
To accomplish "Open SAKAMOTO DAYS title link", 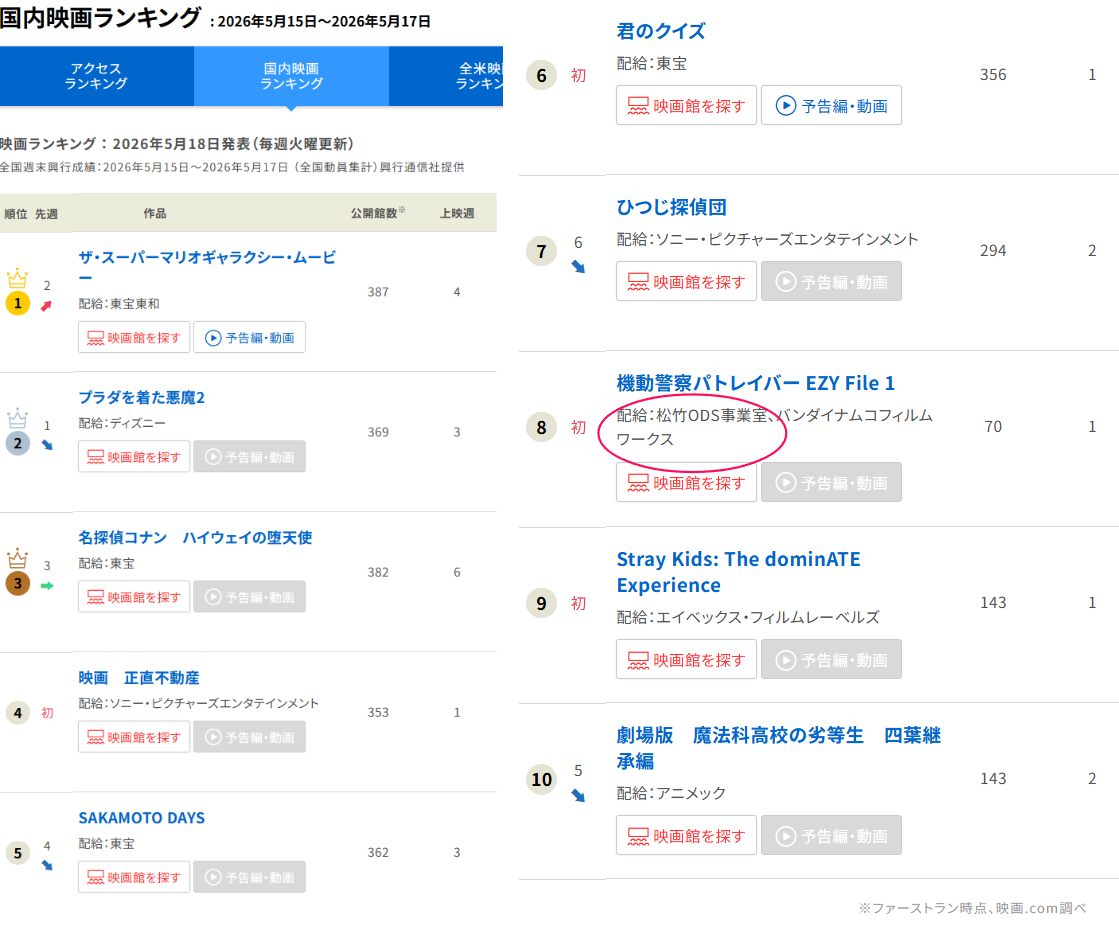I will point(141,818).
